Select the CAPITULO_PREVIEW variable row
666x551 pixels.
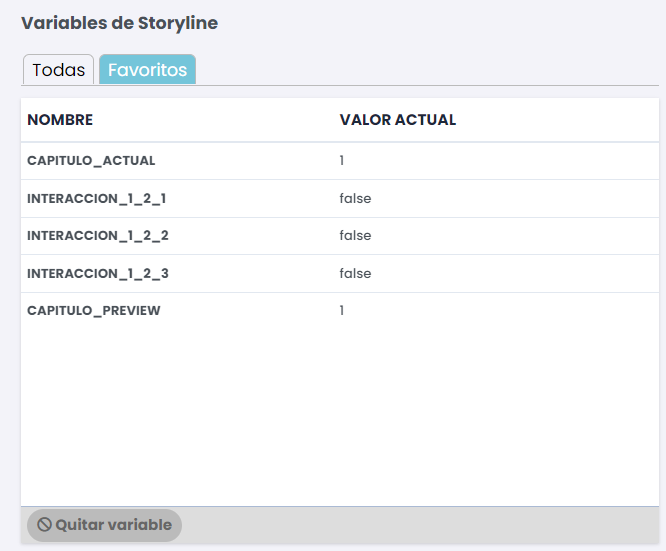(x=340, y=311)
